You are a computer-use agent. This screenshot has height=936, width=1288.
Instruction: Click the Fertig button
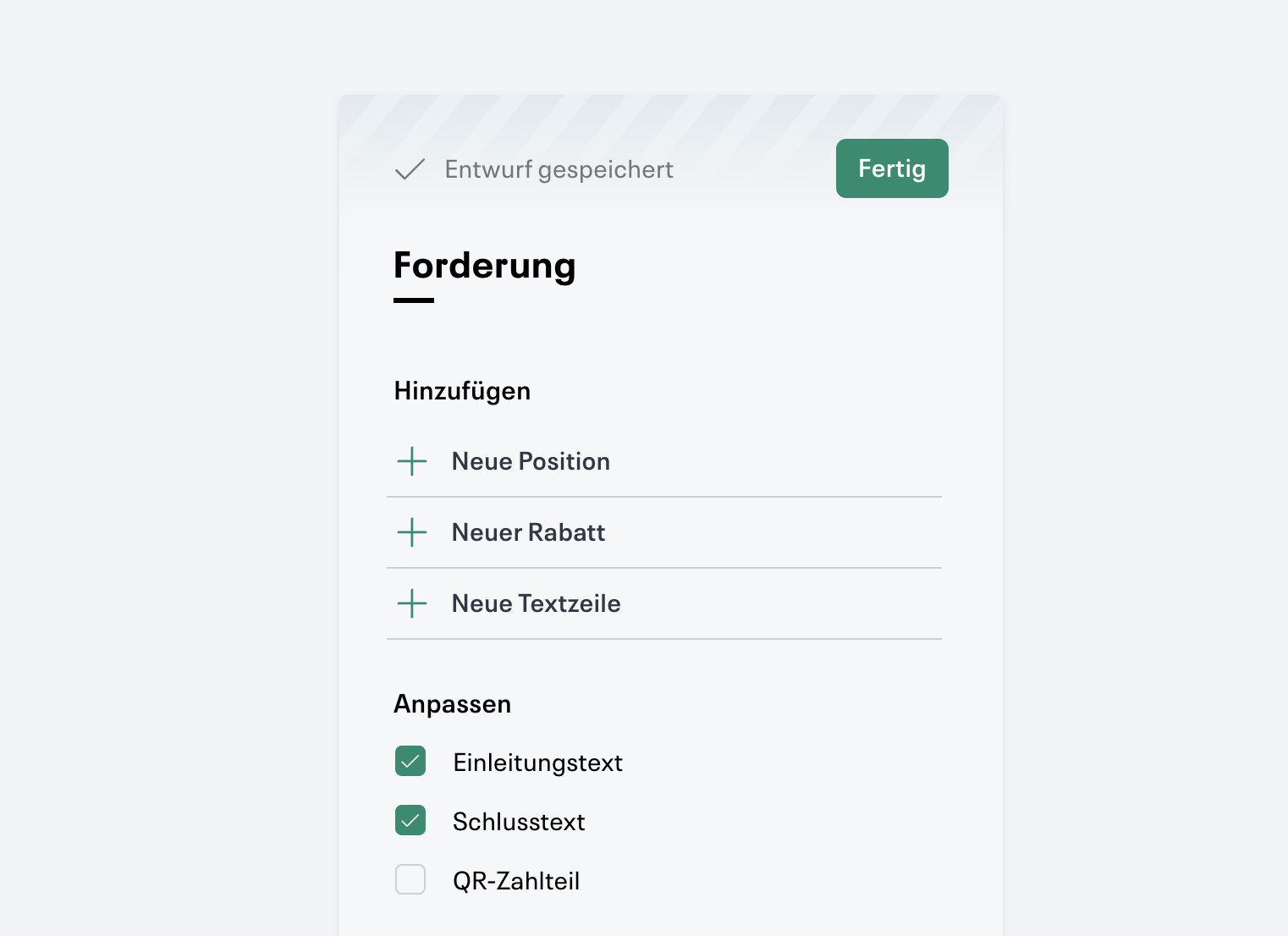pos(892,168)
